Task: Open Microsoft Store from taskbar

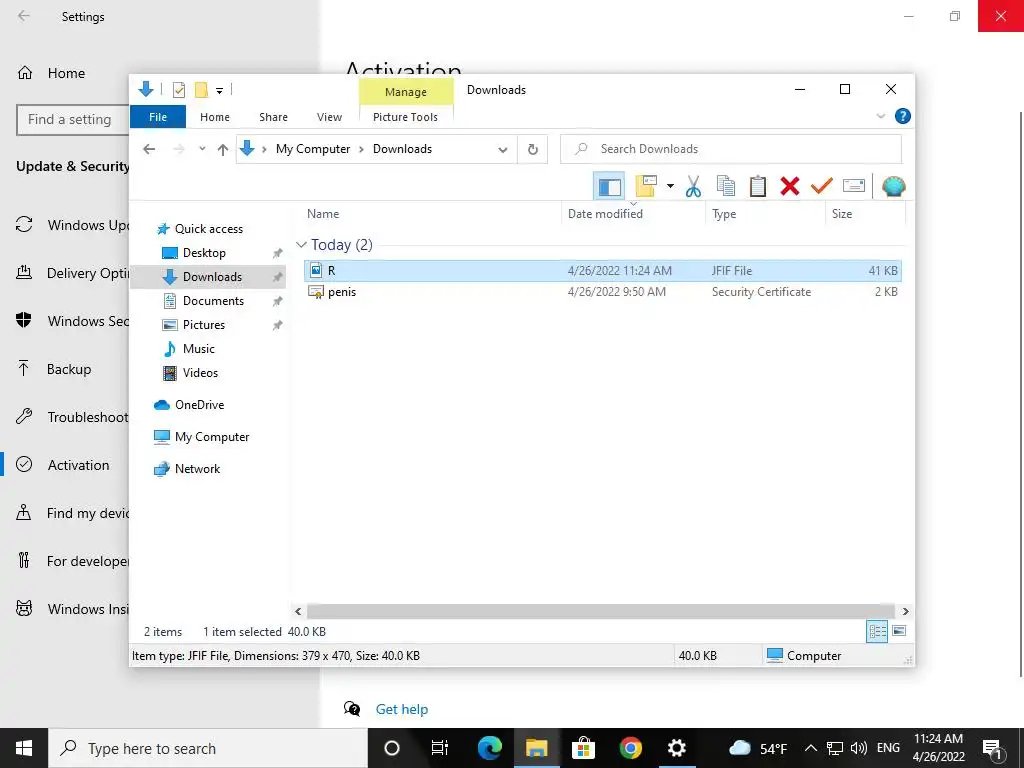Action: point(583,748)
